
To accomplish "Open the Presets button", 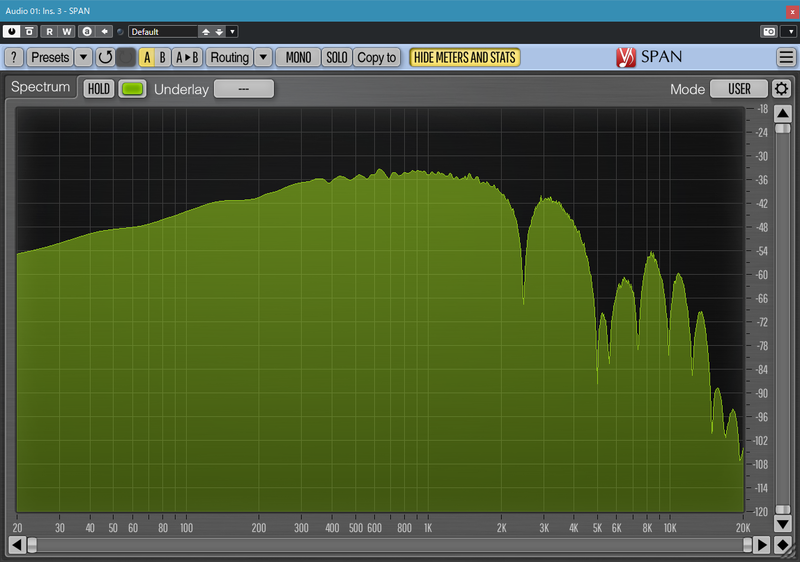I will point(50,57).
